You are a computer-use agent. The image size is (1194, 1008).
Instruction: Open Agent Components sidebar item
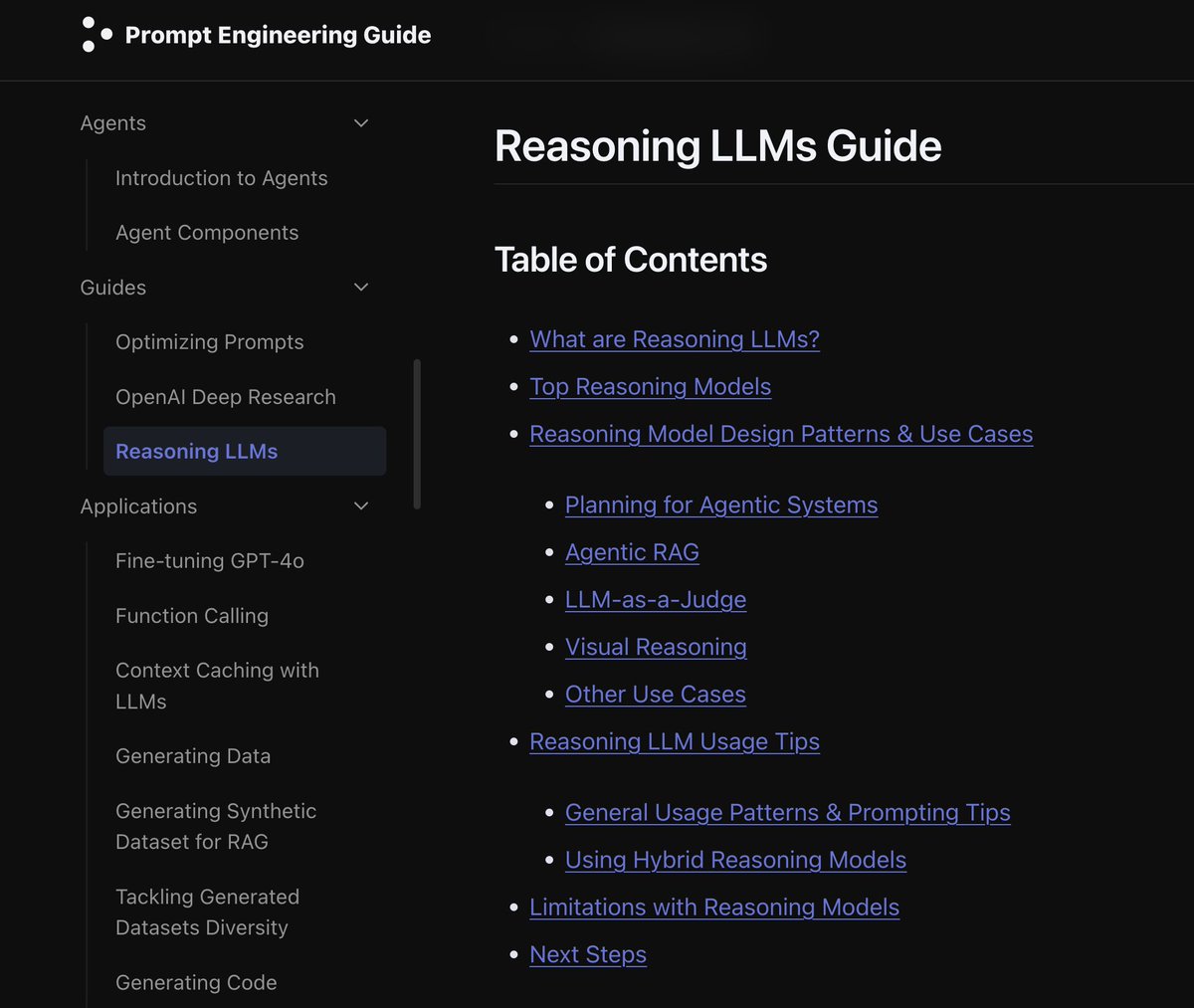207,233
